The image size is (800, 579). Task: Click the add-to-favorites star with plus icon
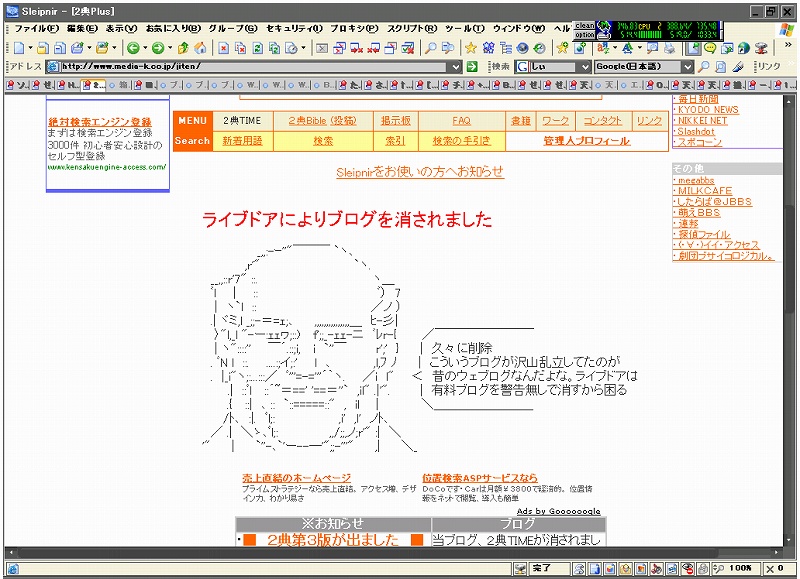coord(563,48)
